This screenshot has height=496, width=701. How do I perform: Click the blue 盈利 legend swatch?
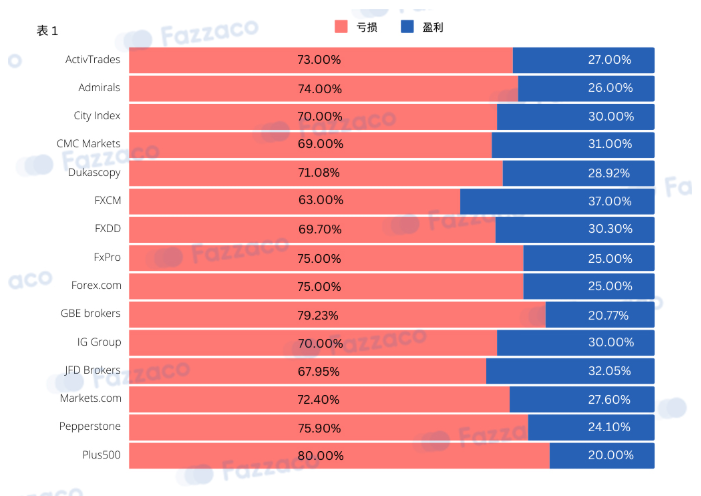407,27
